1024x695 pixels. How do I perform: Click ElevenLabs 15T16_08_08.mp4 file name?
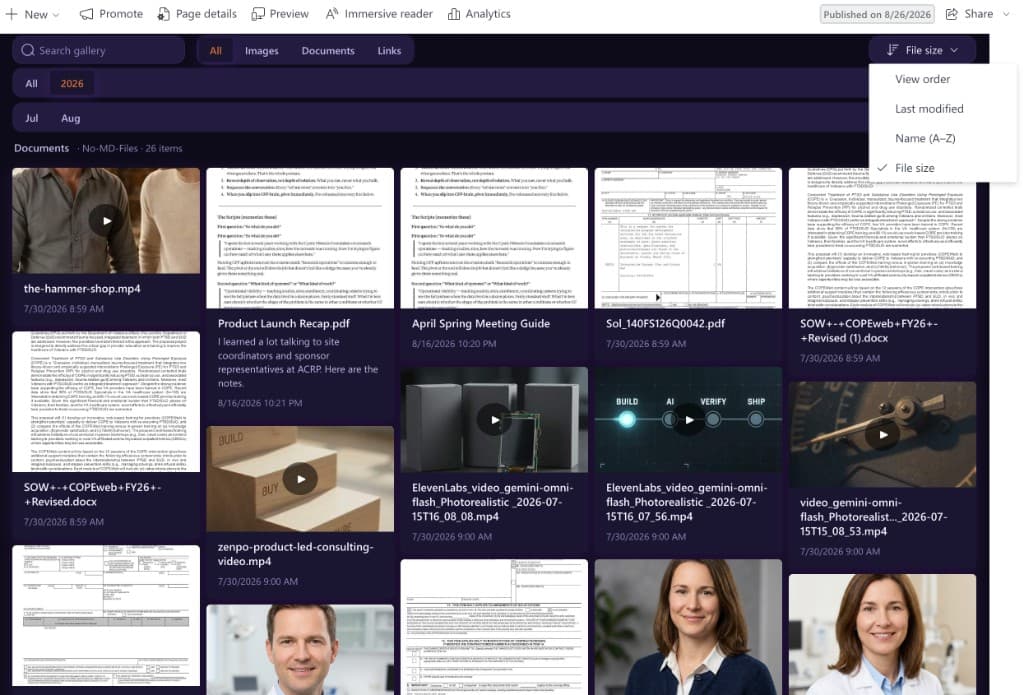pos(492,502)
